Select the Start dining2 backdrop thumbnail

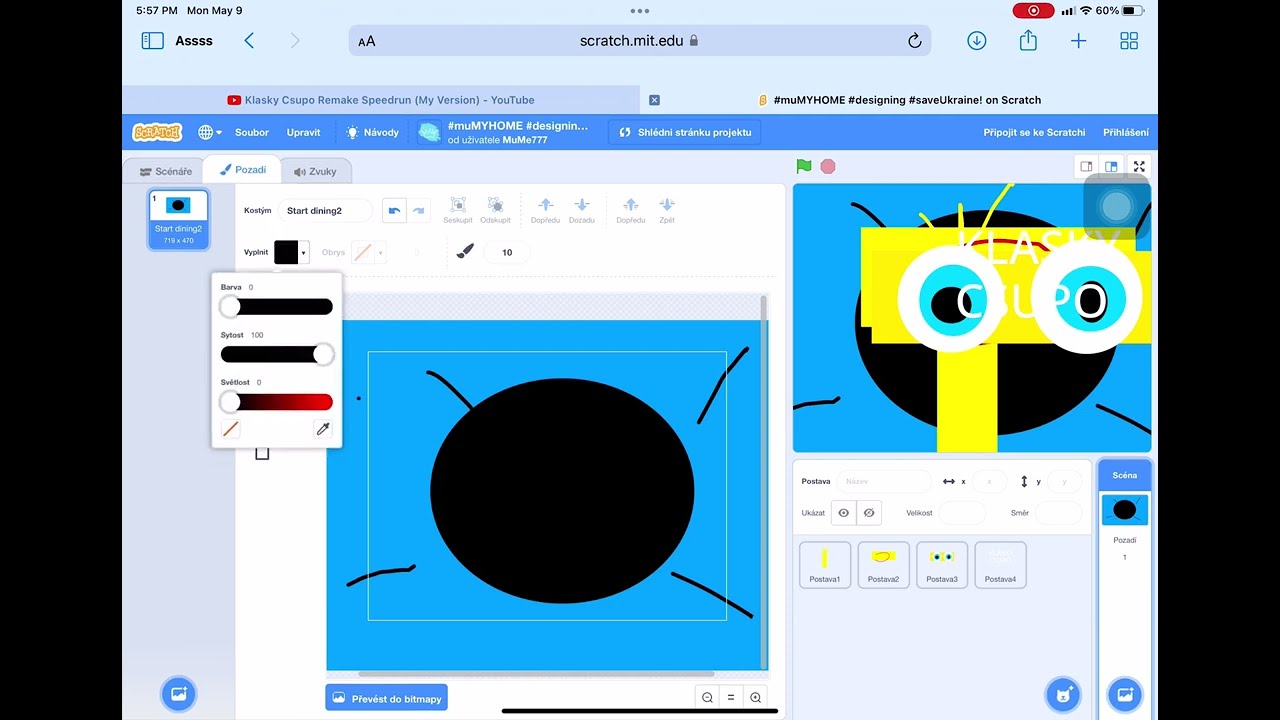[178, 219]
